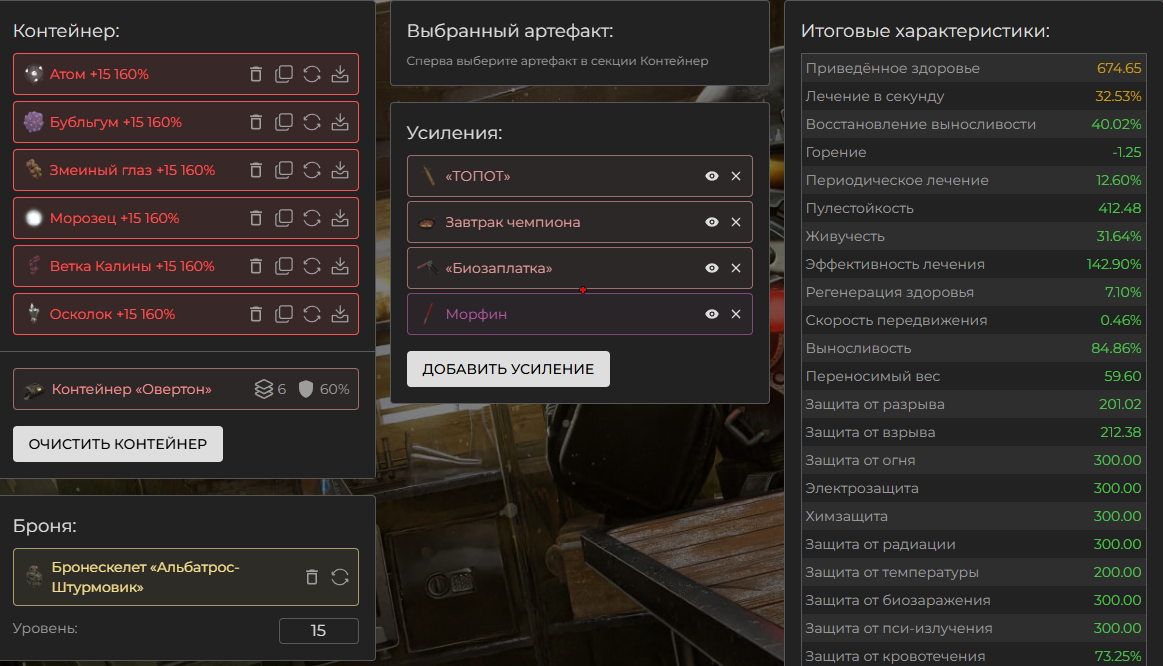This screenshot has width=1163, height=666.
Task: Remove the «ТОПОТ» boost with X
Action: tap(736, 176)
